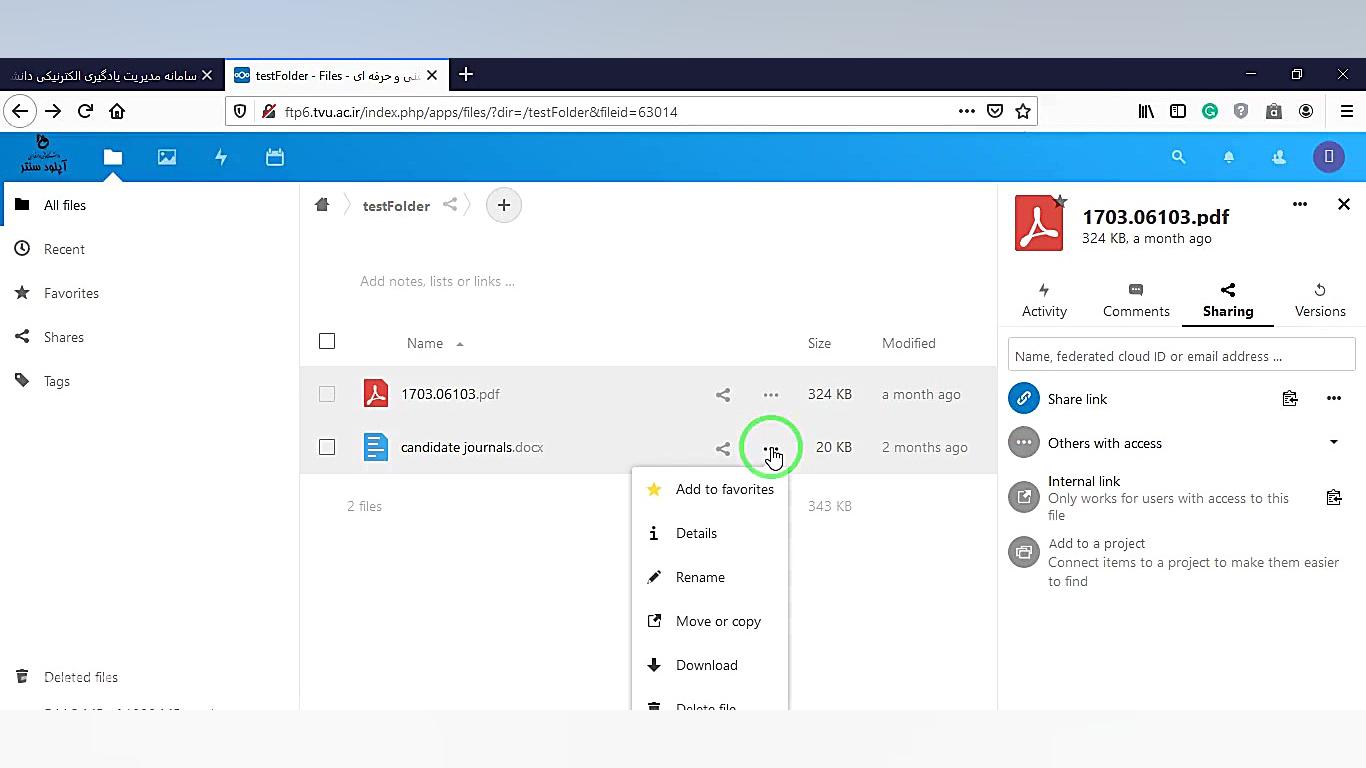
Task: Click share icon for candidate journals.docx
Action: click(x=723, y=448)
